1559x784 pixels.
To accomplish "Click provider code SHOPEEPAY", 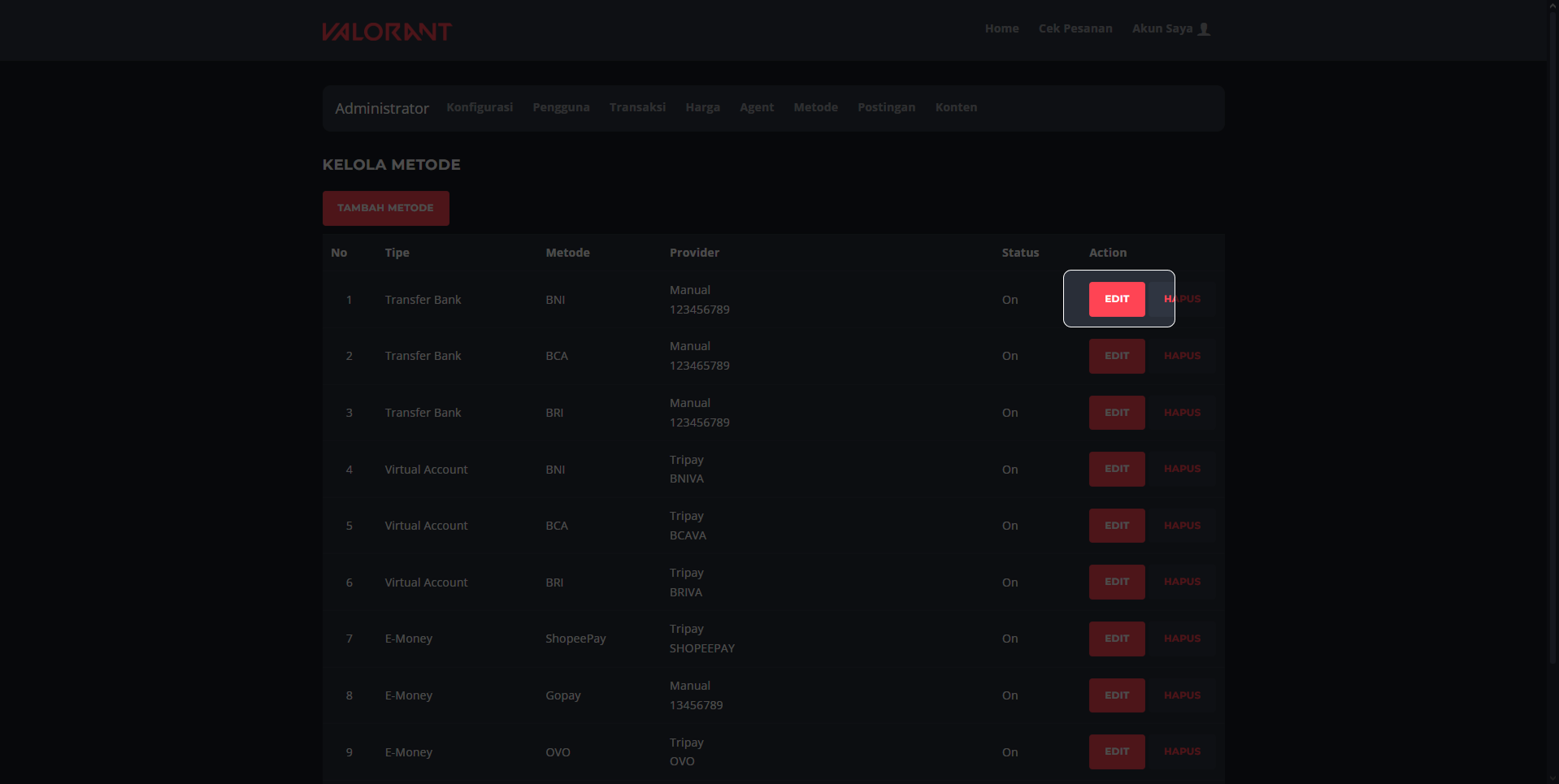I will pos(702,648).
